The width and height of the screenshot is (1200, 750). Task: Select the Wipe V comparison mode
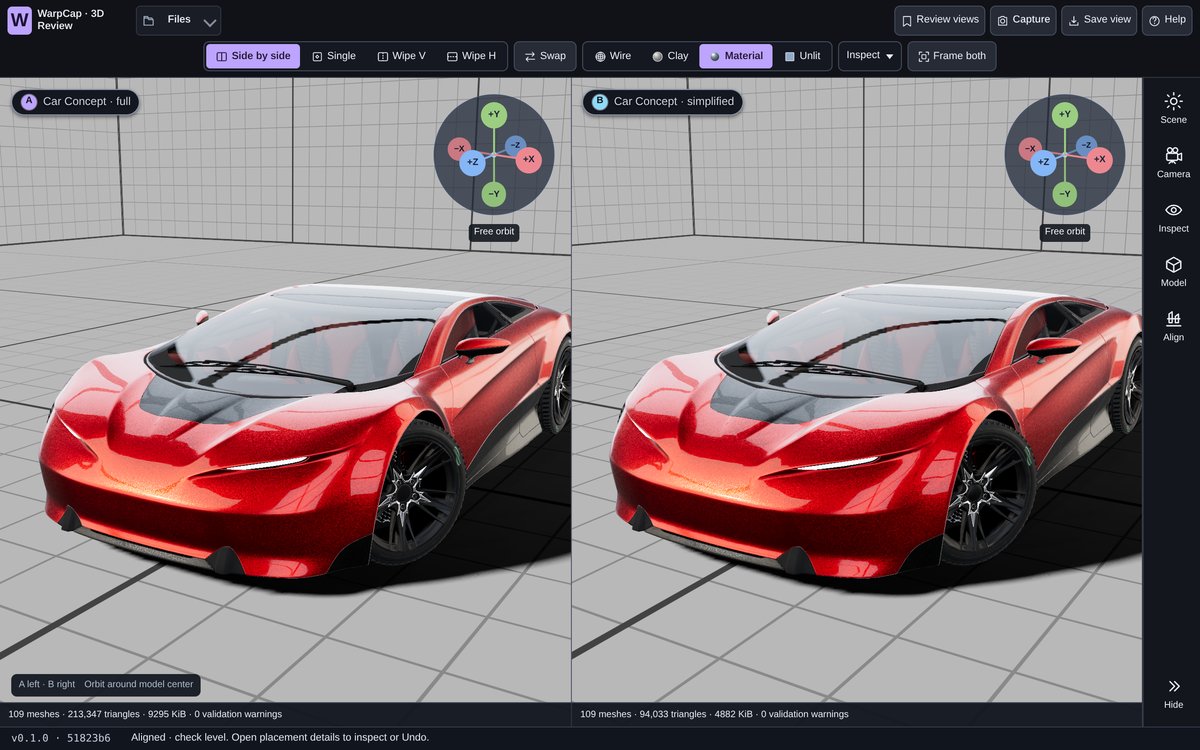pyautogui.click(x=401, y=56)
